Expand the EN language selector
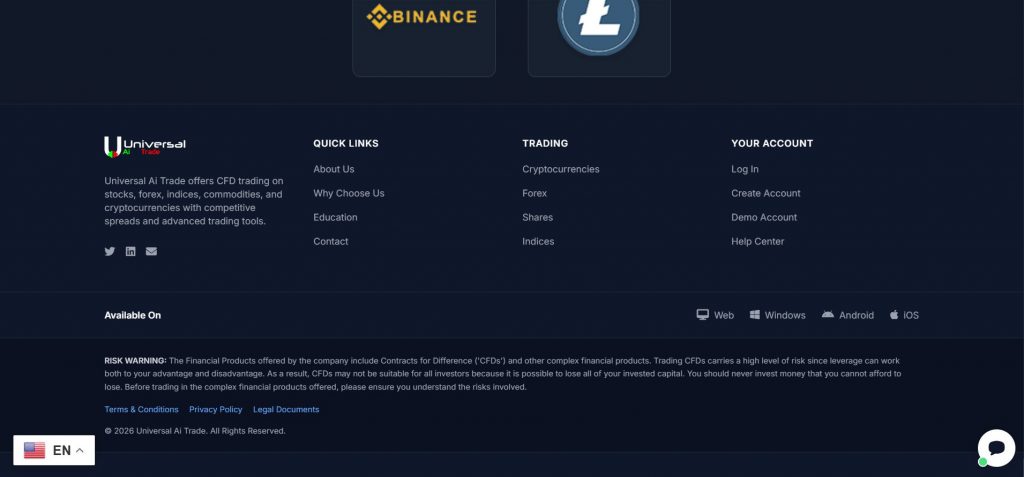 coord(54,451)
